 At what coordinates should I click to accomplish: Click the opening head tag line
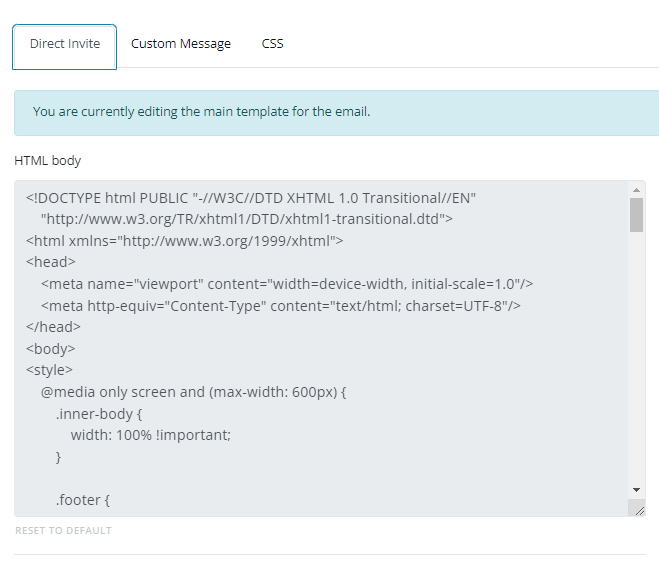click(x=51, y=262)
